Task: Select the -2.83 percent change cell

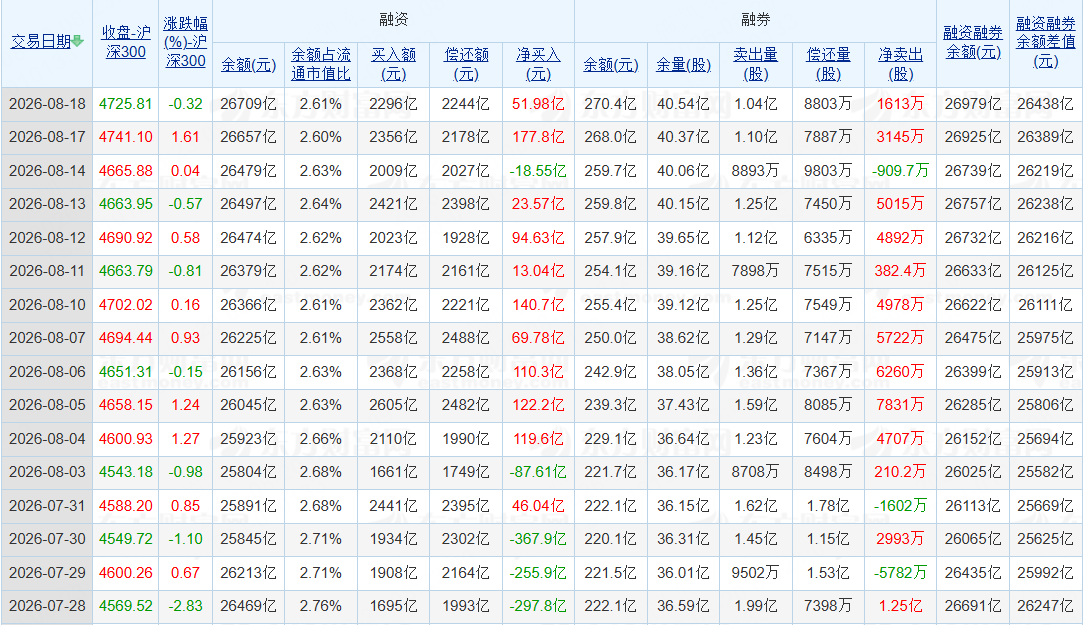Action: [185, 606]
